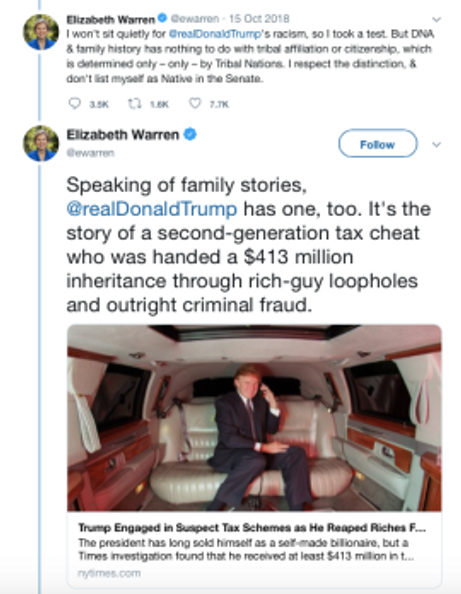Follow Elizabeth Warren
Image resolution: width=461 pixels, height=594 pixels.
[378, 143]
